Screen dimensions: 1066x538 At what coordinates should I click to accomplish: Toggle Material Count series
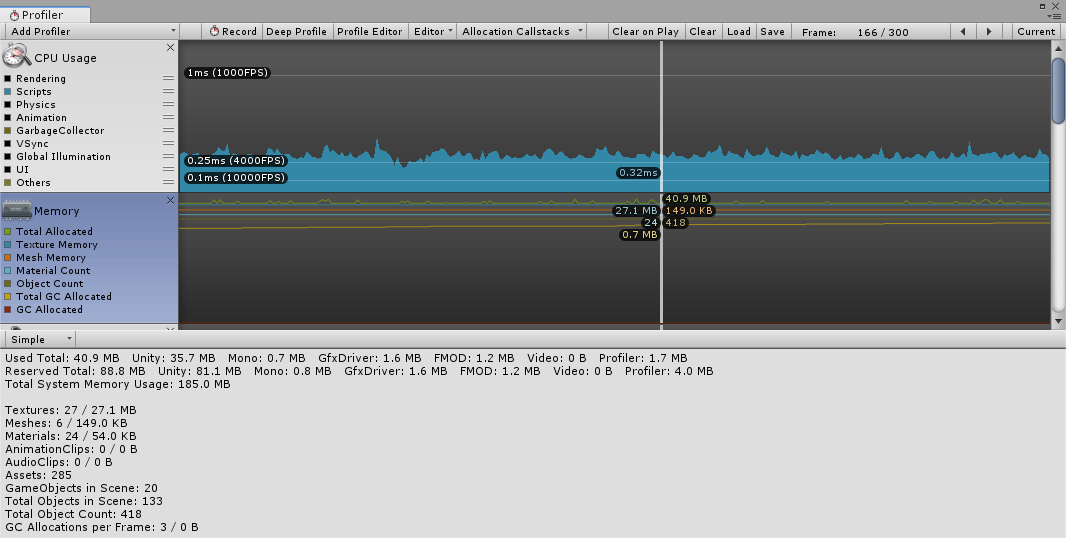pyautogui.click(x=7, y=271)
